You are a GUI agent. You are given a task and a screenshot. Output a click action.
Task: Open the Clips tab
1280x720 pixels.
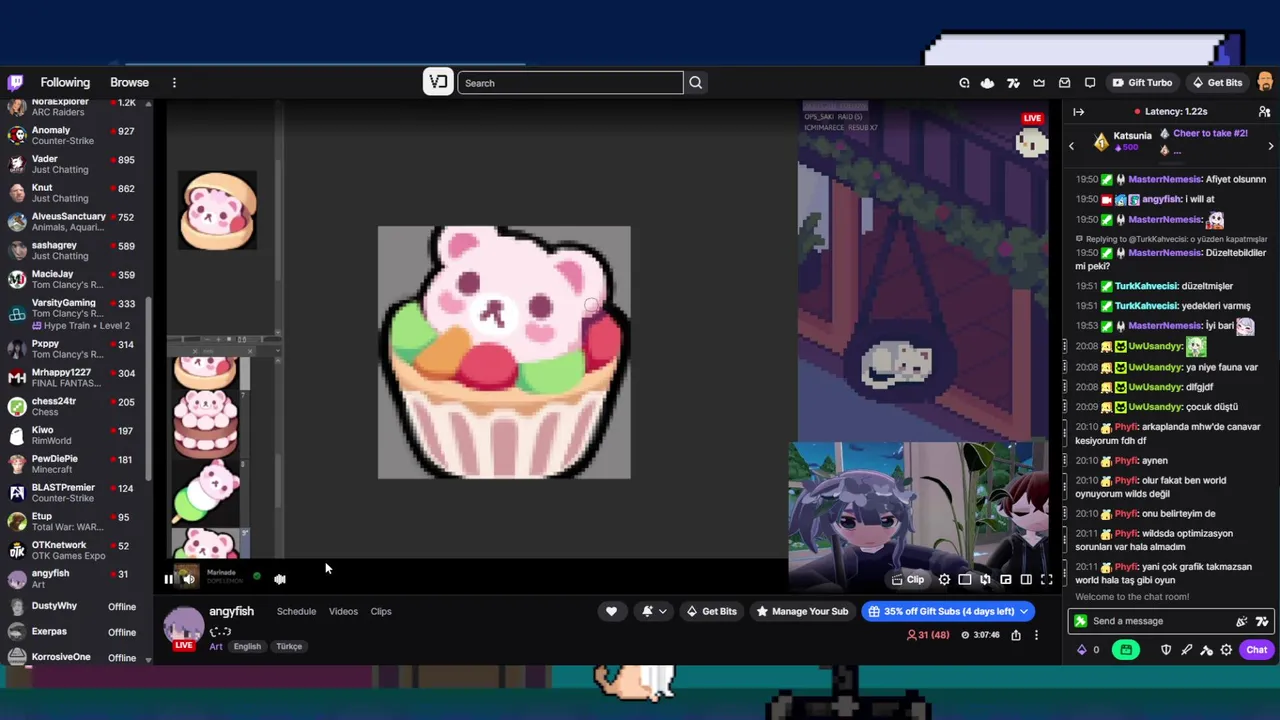[x=381, y=611]
